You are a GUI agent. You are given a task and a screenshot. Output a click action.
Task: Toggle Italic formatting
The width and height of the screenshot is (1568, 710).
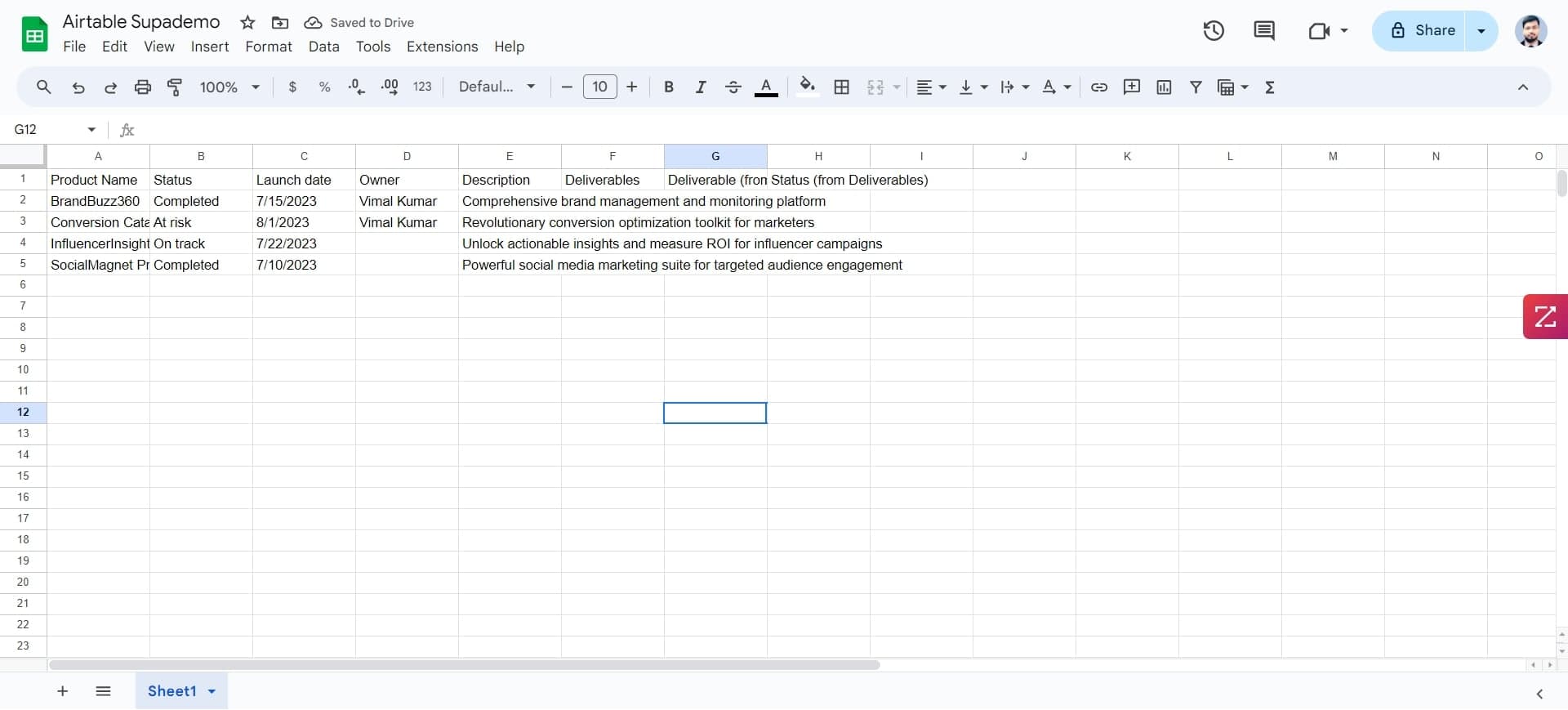[x=701, y=87]
